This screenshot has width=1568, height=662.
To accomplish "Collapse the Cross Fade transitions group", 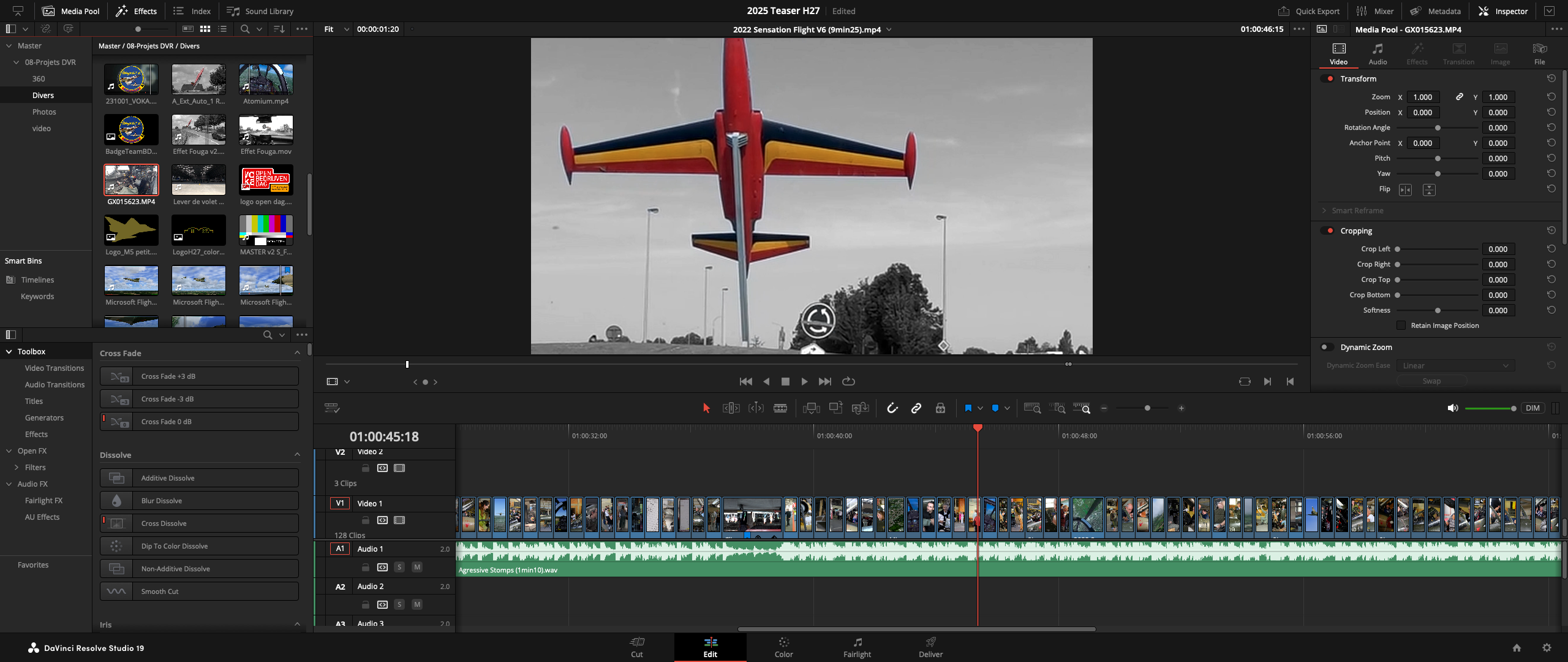I will pyautogui.click(x=297, y=353).
